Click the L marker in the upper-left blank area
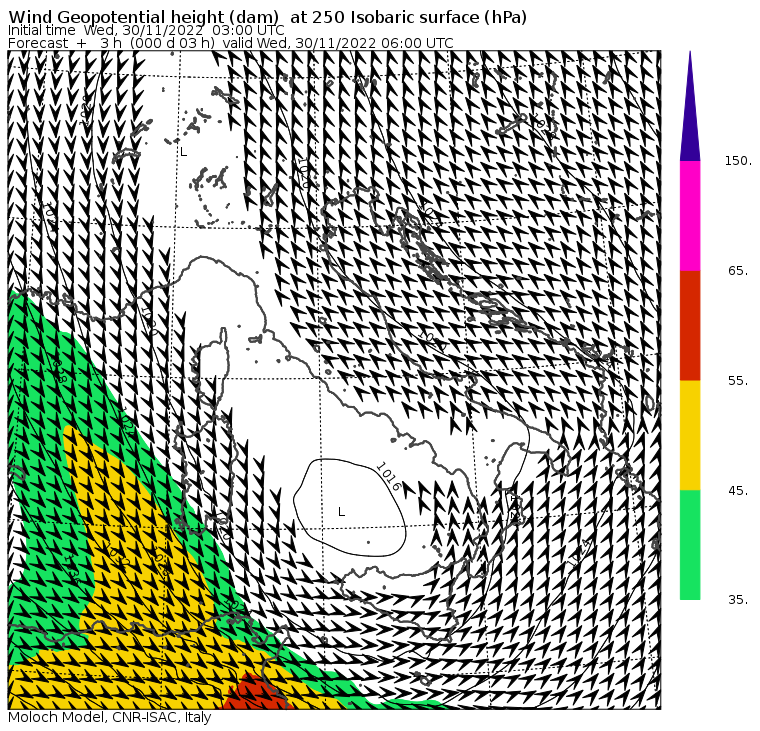Screen dimensions: 760x731 pos(183,152)
